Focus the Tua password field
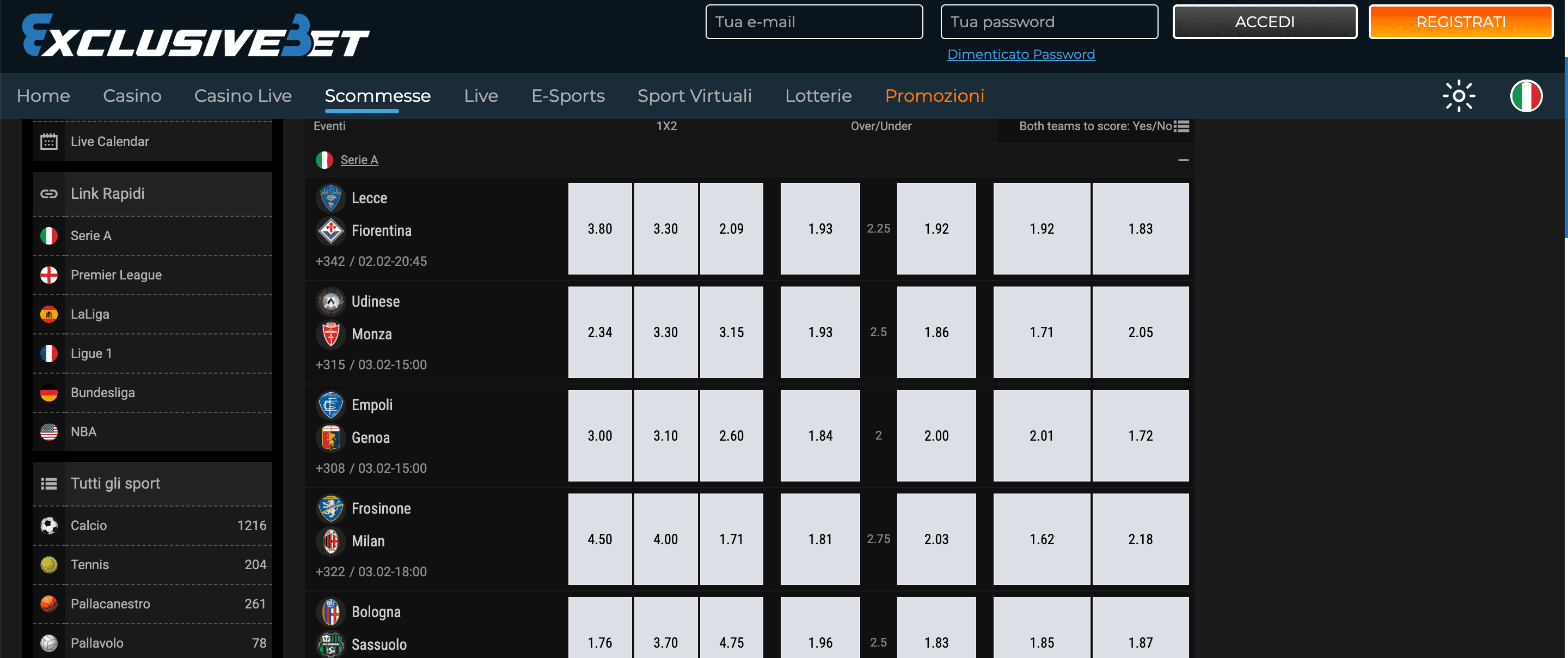The width and height of the screenshot is (1568, 658). pyautogui.click(x=1049, y=22)
